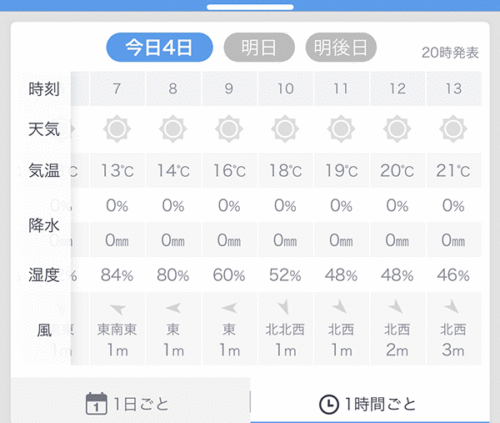Tap the 46% humidity at 13時

tap(453, 275)
